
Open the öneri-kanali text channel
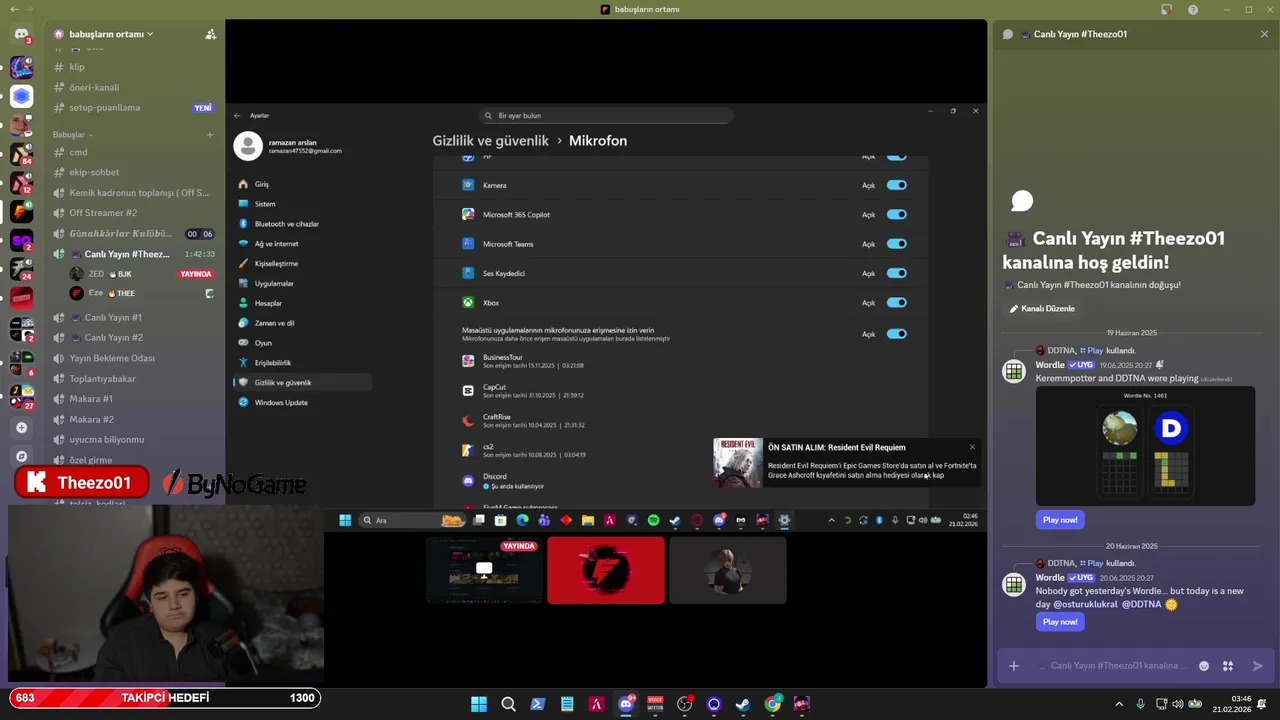point(135,87)
